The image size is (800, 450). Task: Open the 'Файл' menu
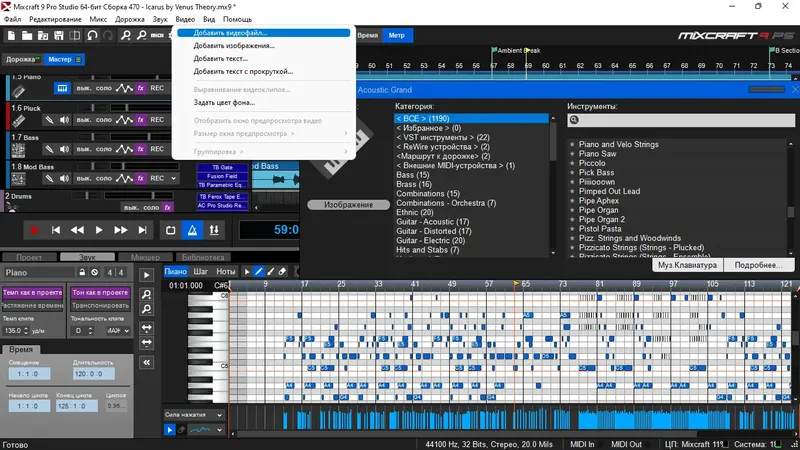[13, 19]
